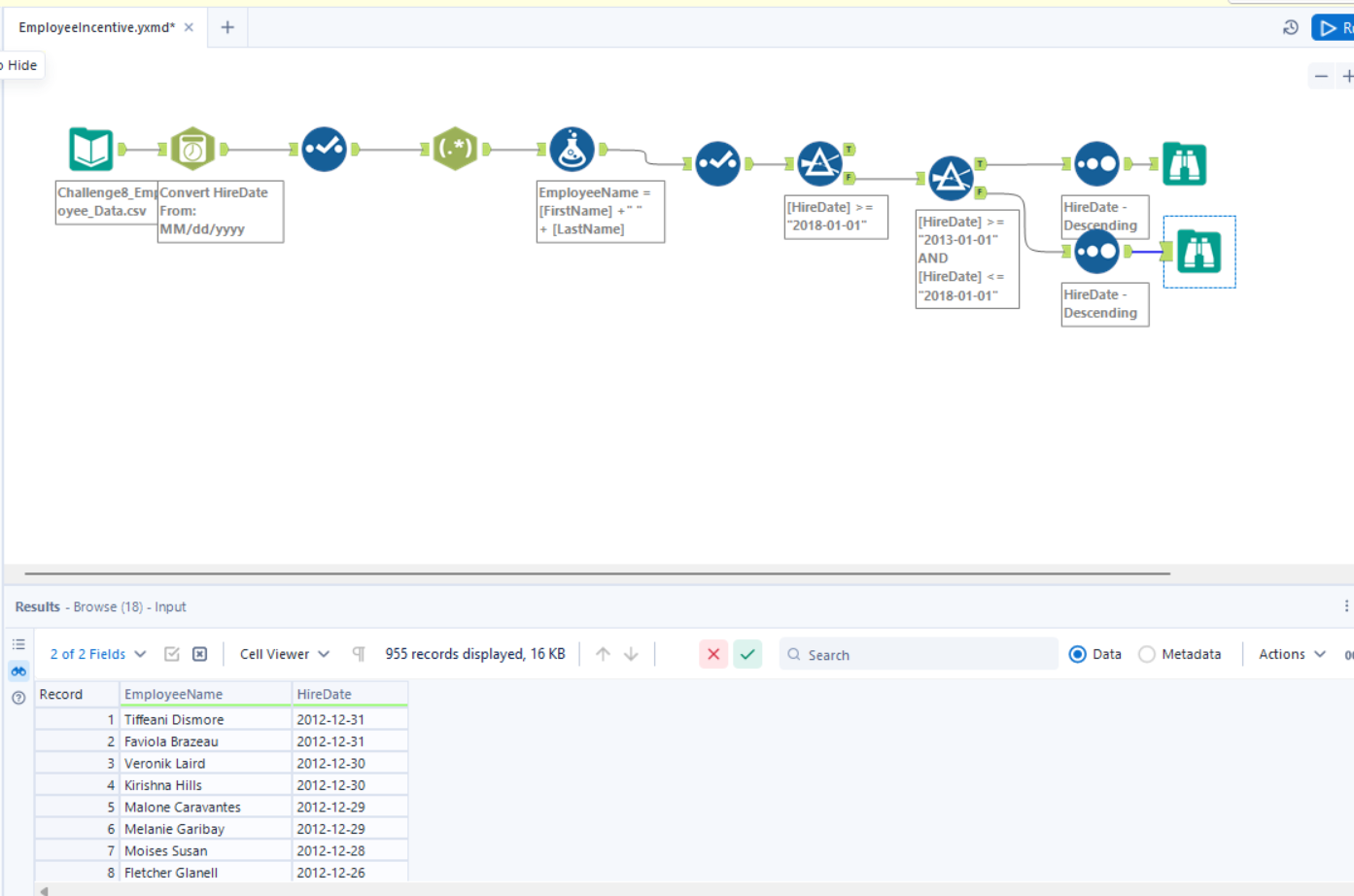The width and height of the screenshot is (1354, 896).
Task: Click cell Melanie Garibay
Action: coord(205,829)
